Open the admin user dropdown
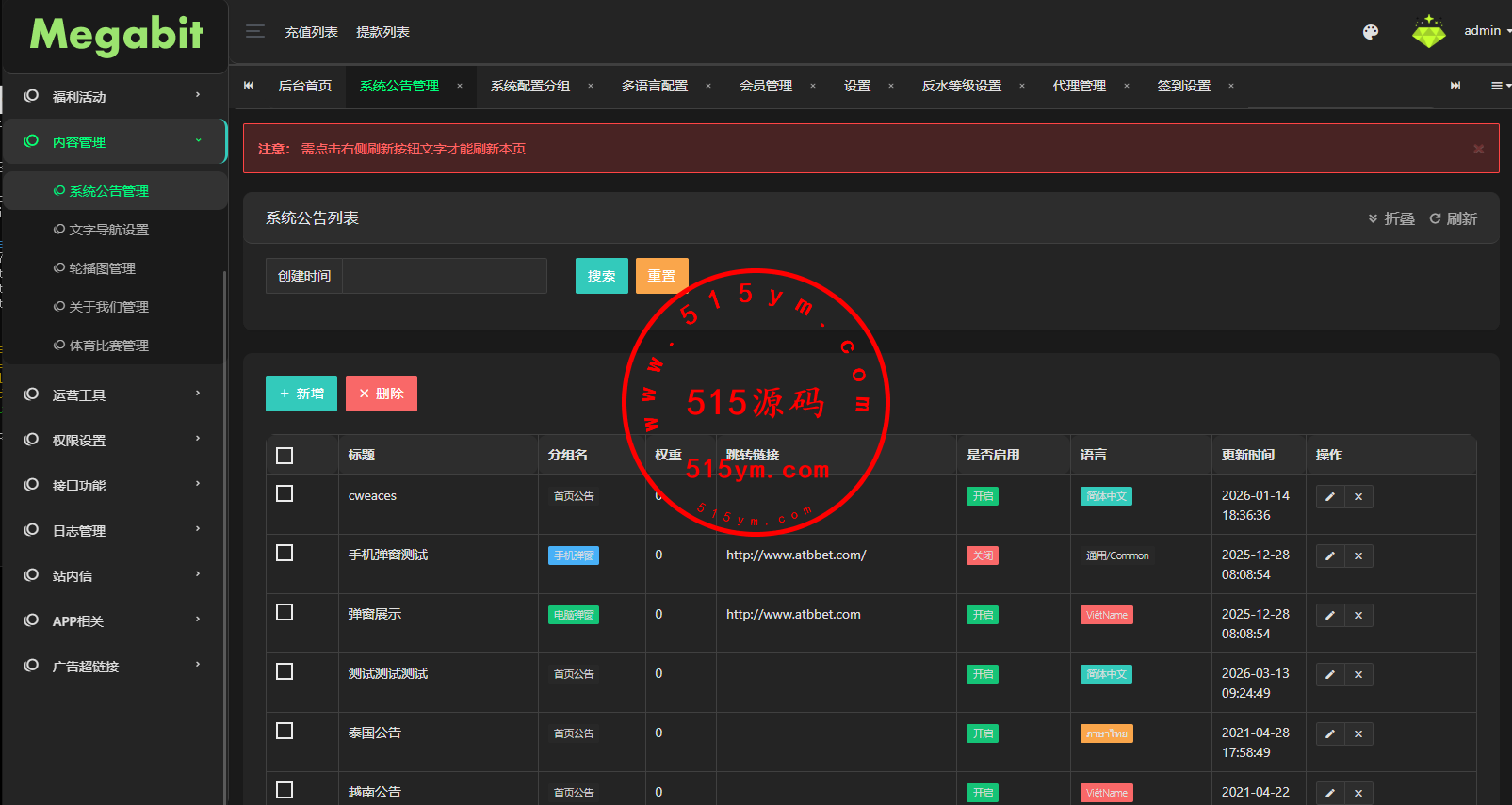The image size is (1512, 805). [1485, 31]
